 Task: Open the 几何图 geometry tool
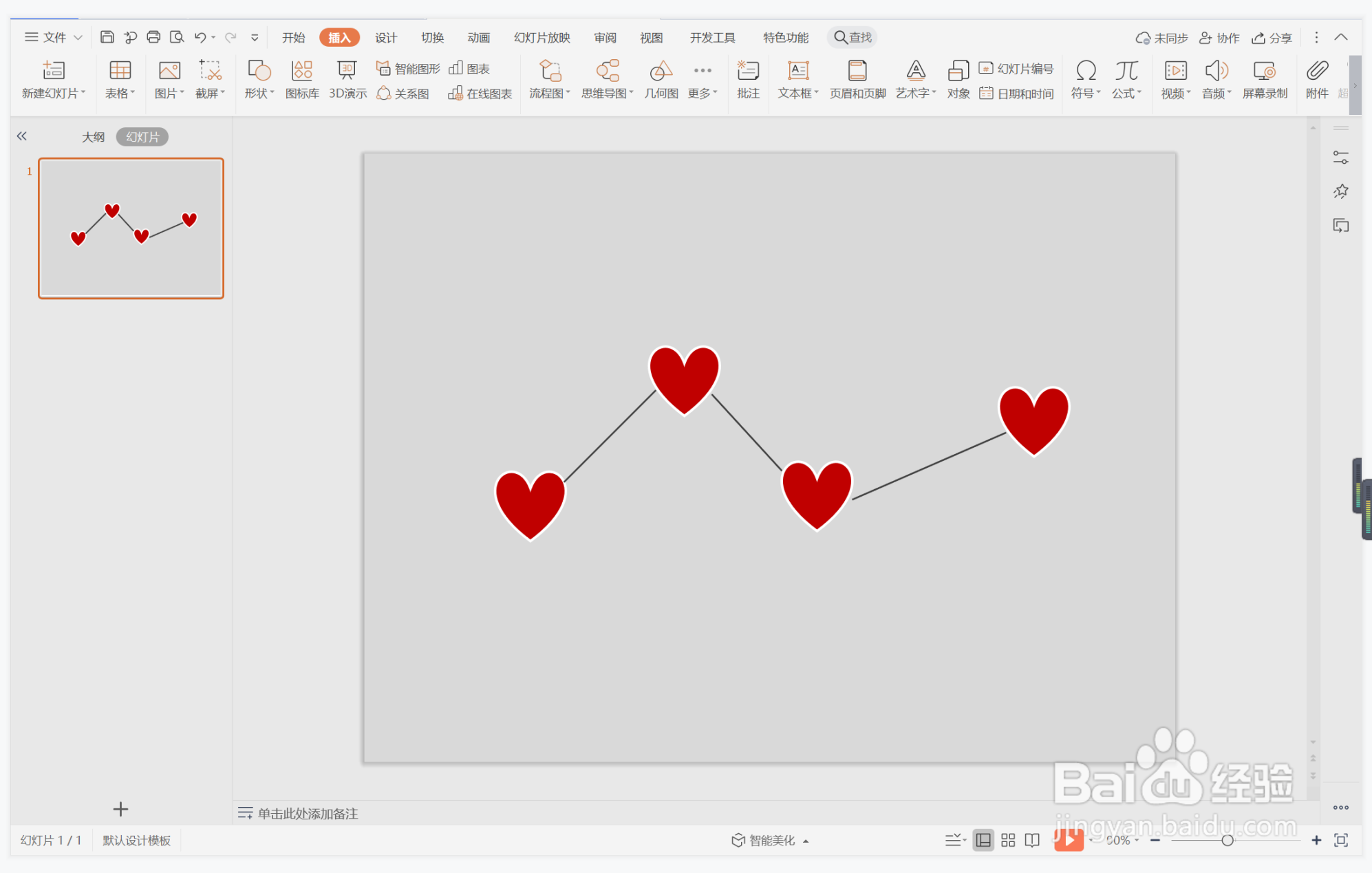[661, 80]
